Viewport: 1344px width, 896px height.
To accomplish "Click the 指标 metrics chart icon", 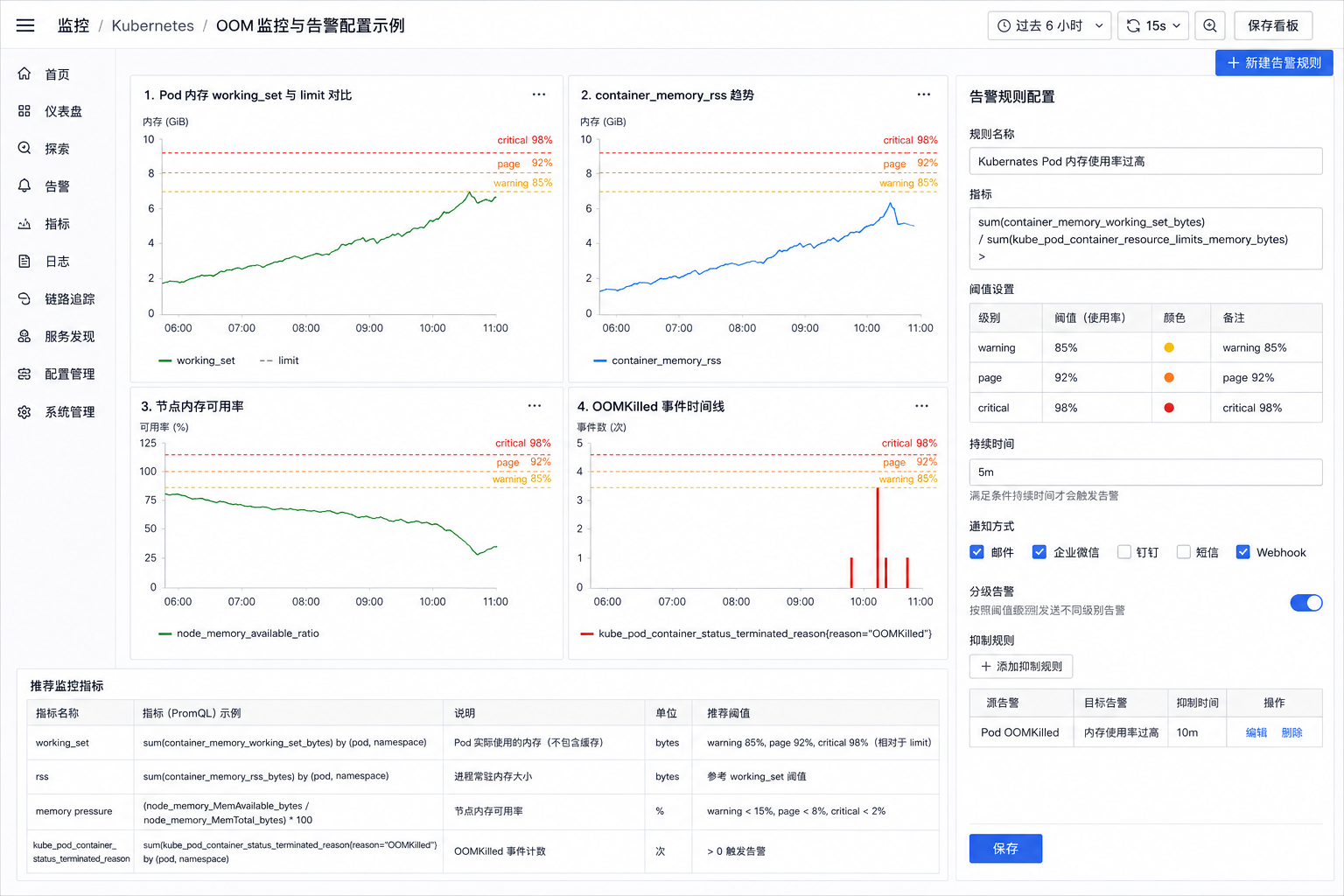I will [24, 223].
